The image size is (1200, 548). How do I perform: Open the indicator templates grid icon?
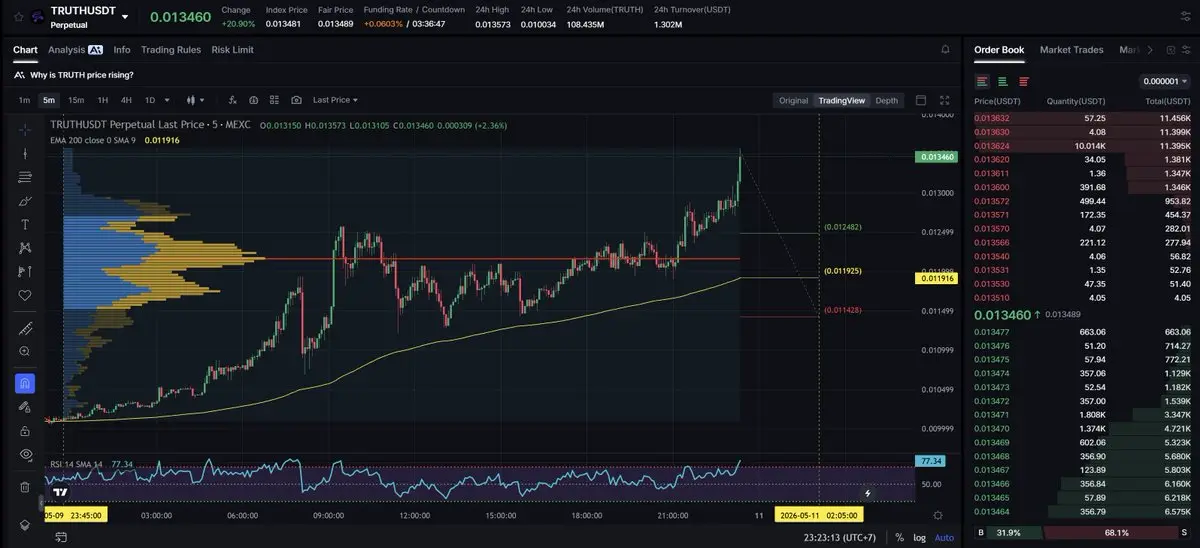pos(275,100)
